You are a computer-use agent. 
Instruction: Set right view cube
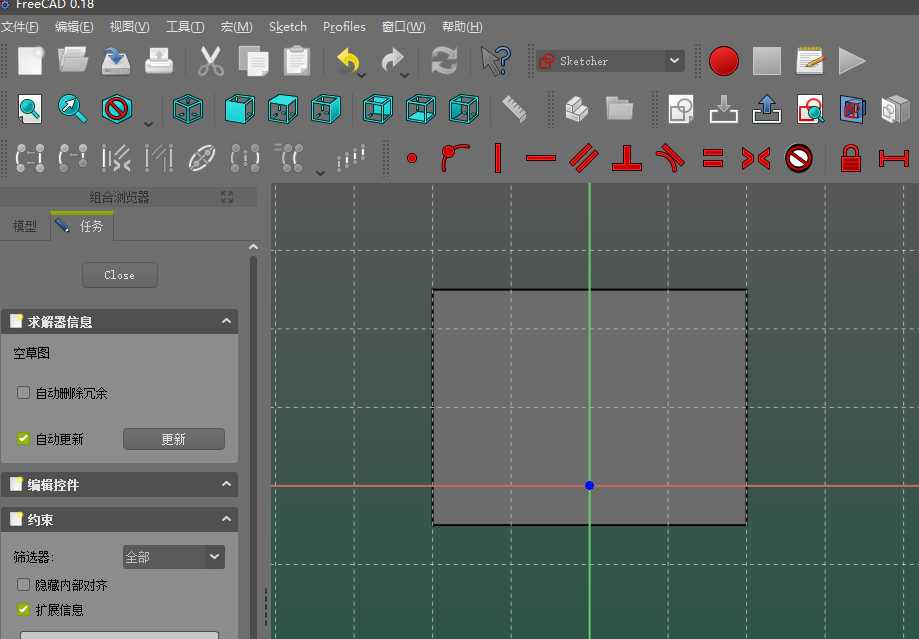(x=326, y=109)
